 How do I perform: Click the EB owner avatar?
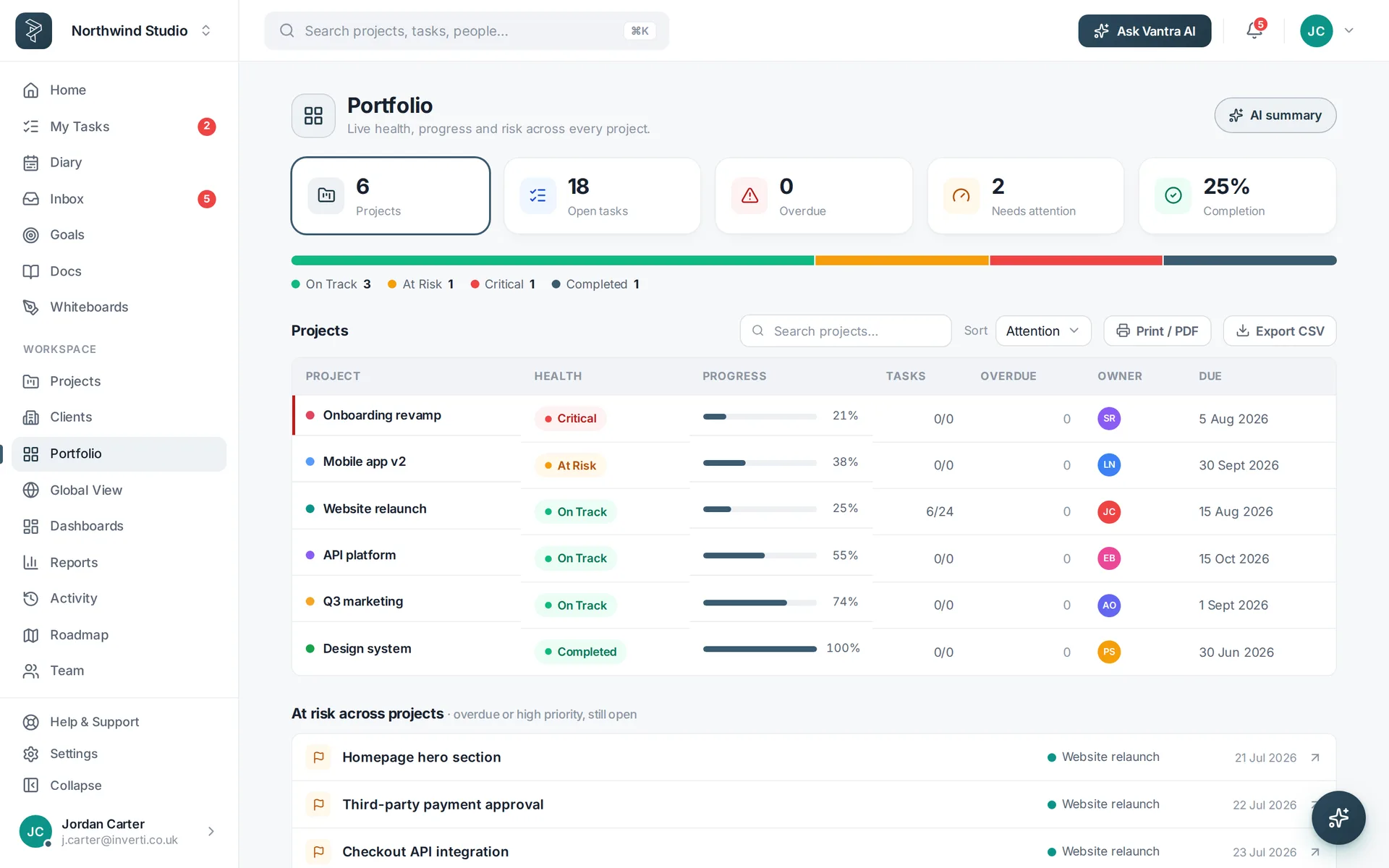(x=1109, y=558)
